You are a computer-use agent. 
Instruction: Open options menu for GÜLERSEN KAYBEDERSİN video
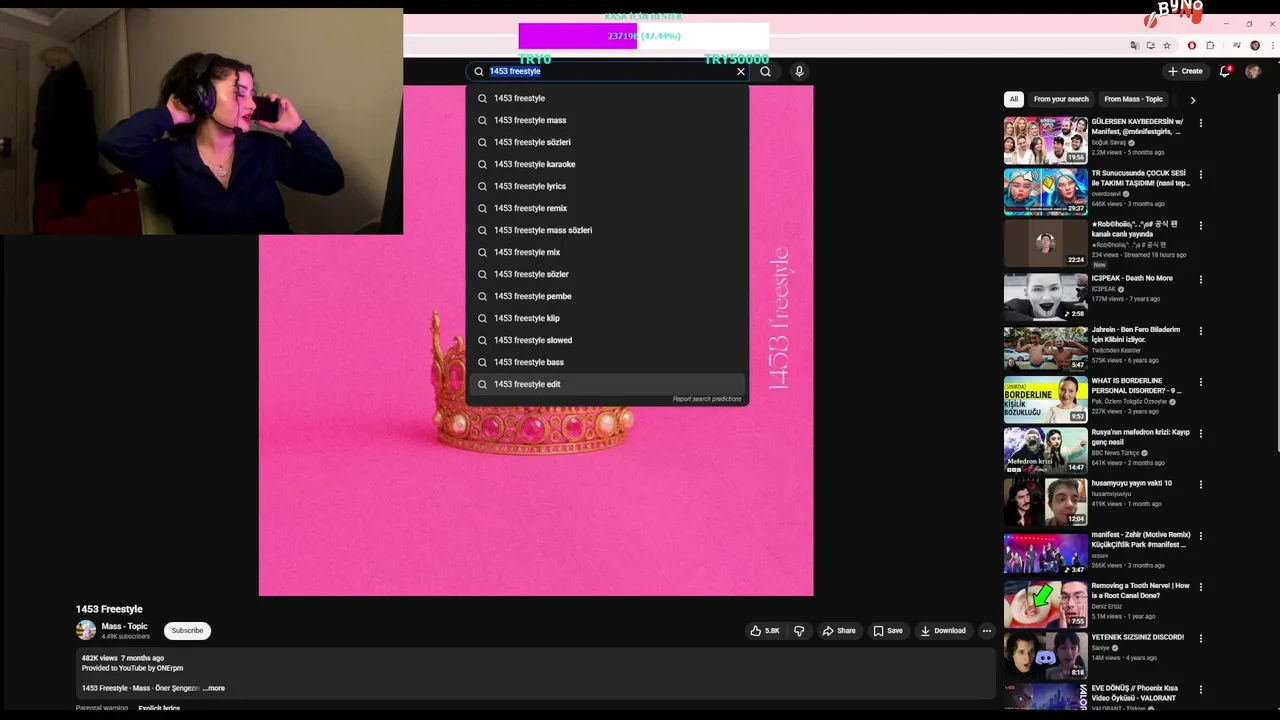click(x=1201, y=123)
